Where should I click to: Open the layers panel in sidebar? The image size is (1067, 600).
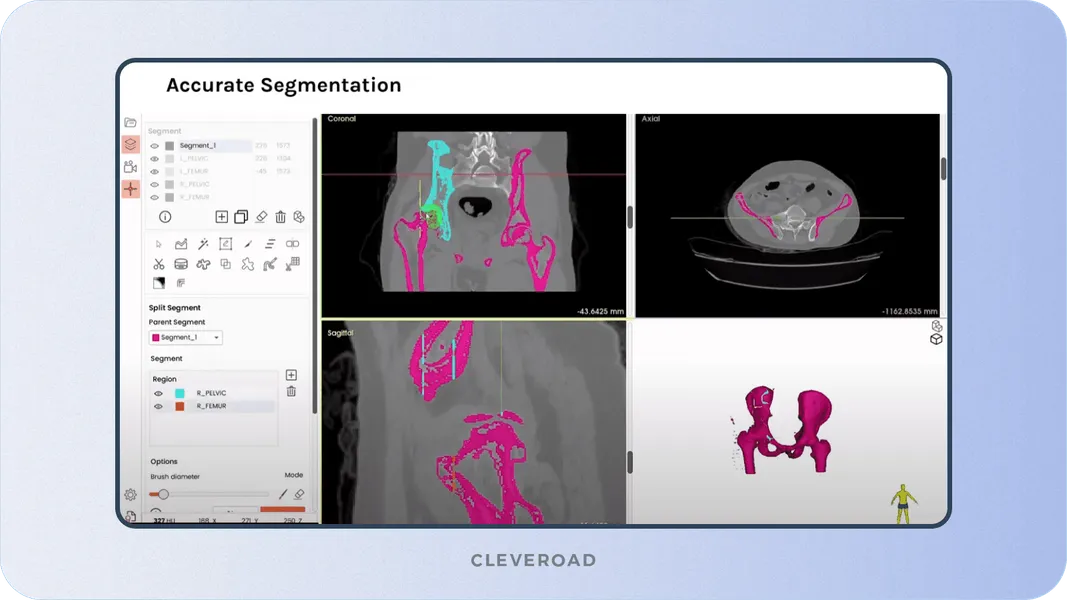tap(130, 144)
